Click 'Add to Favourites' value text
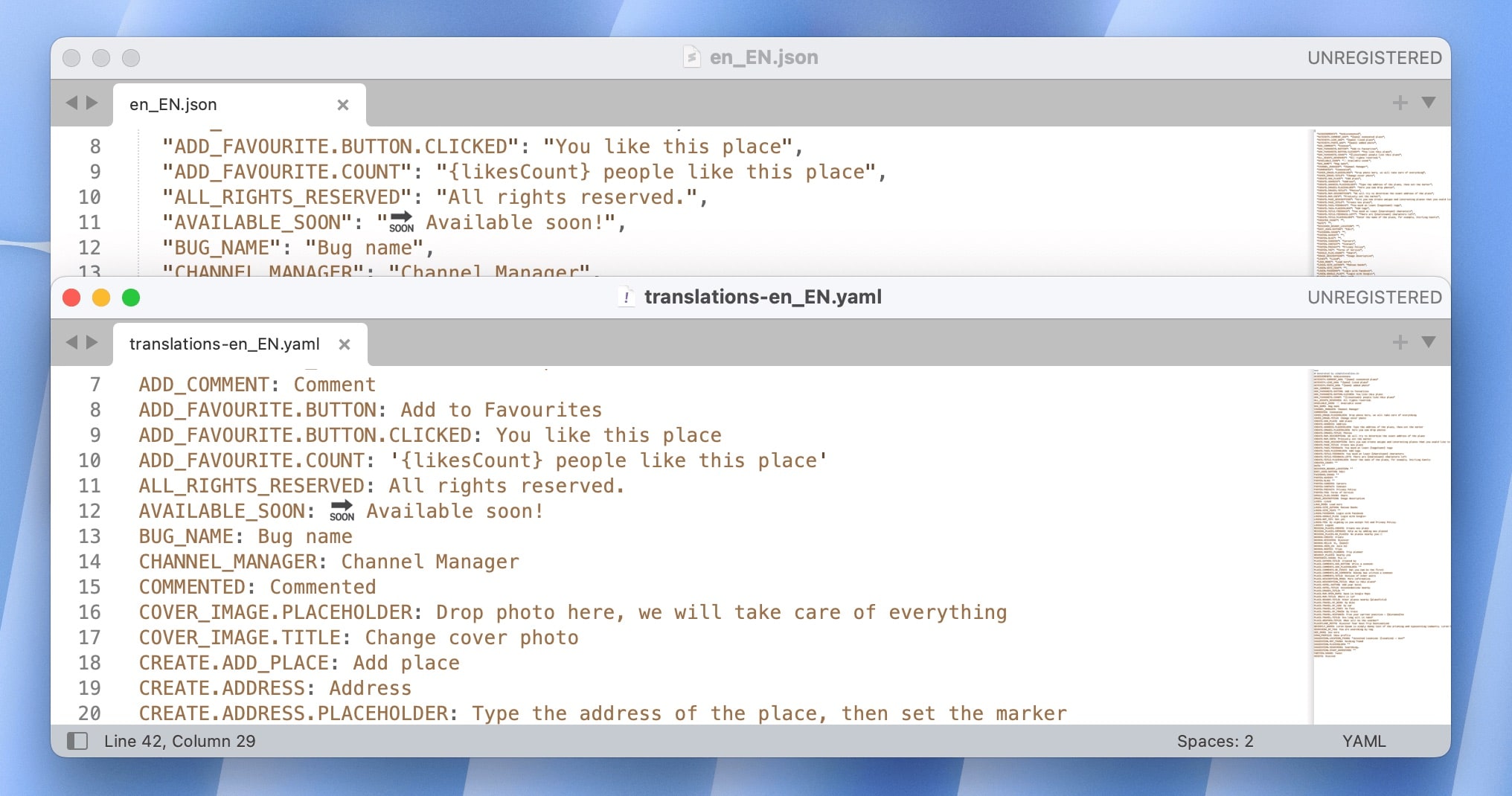Screen dimensions: 1512x796 (502, 410)
